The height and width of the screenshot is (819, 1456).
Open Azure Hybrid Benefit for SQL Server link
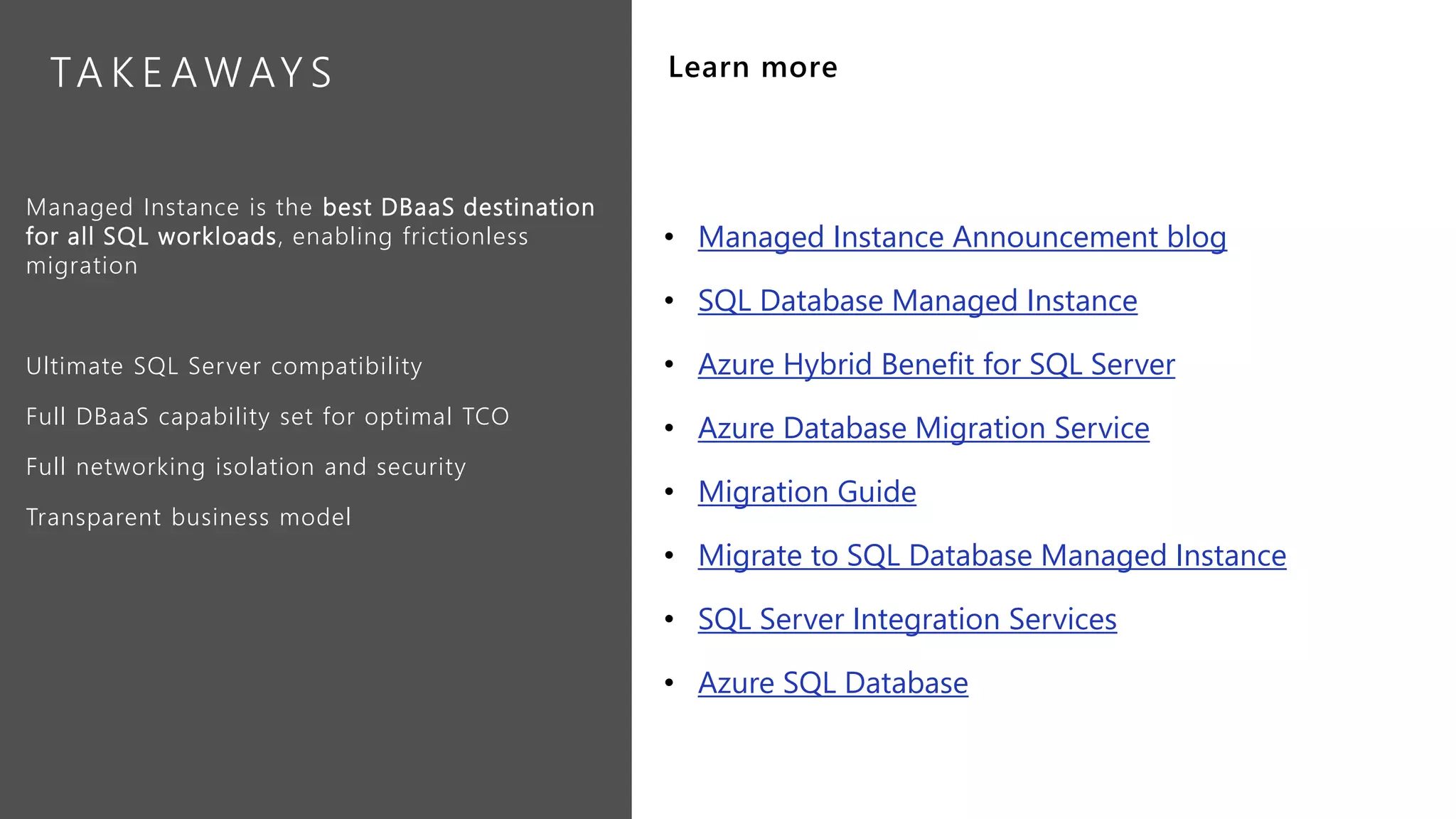[936, 365]
